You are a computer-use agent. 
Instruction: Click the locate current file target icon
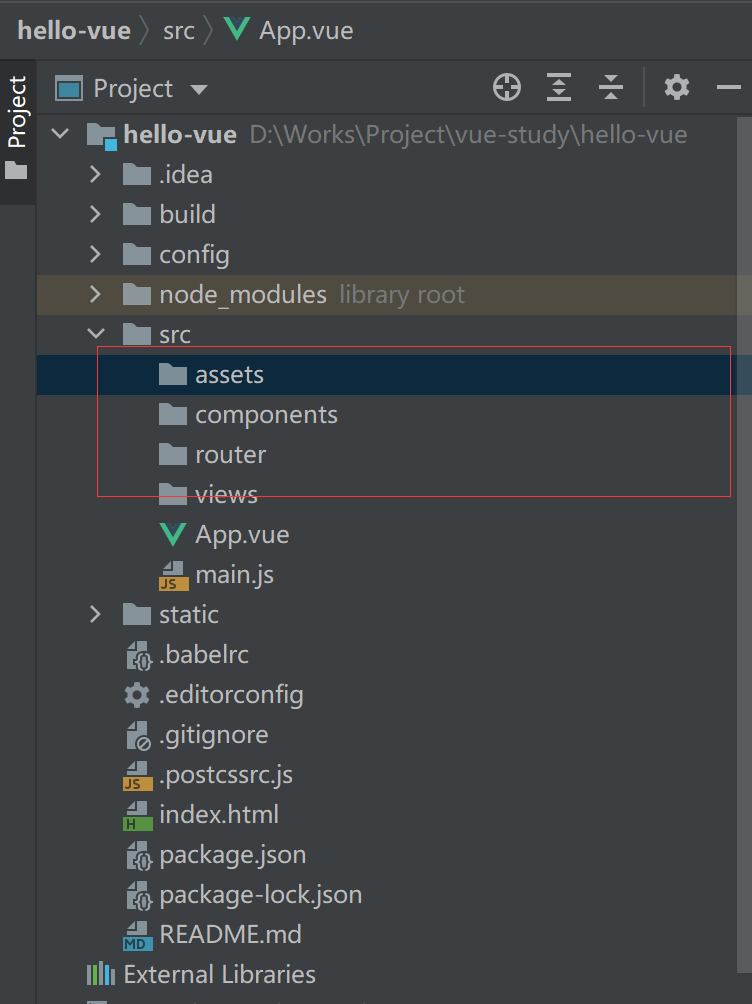pyautogui.click(x=507, y=88)
